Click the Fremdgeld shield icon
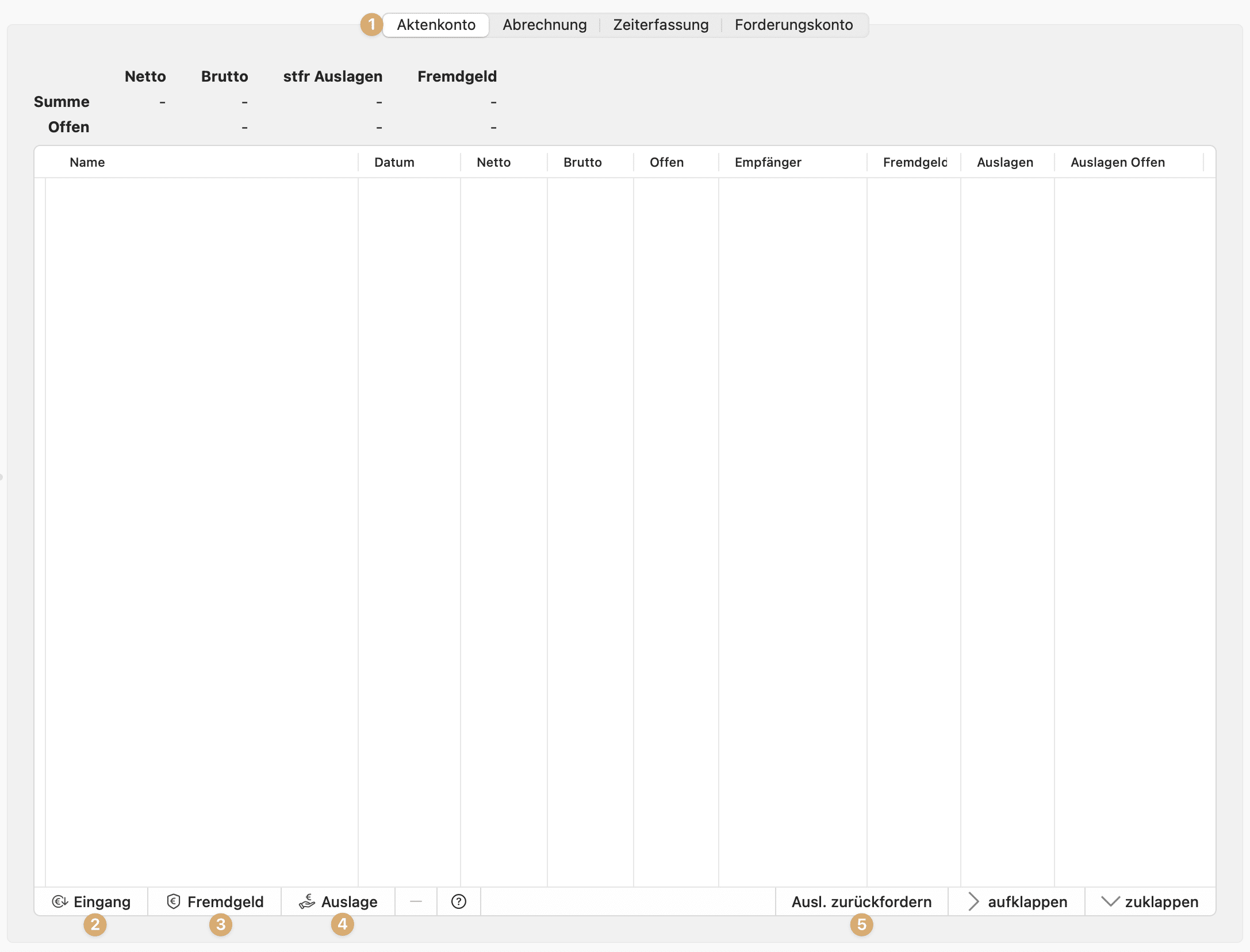Screen dimensions: 1250x952 [x=173, y=901]
